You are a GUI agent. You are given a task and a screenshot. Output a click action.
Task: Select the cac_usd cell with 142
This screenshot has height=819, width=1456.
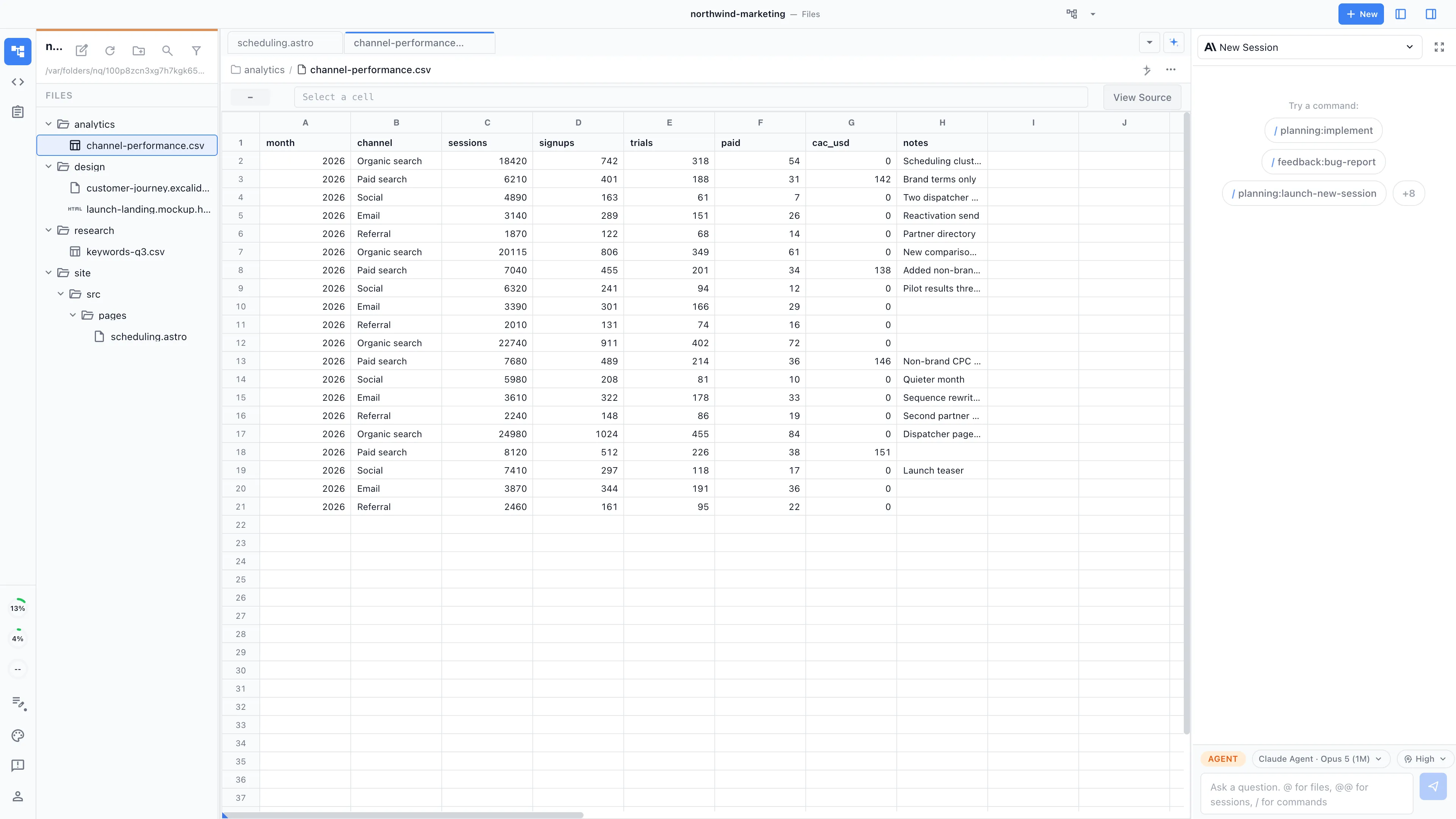pyautogui.click(x=850, y=179)
